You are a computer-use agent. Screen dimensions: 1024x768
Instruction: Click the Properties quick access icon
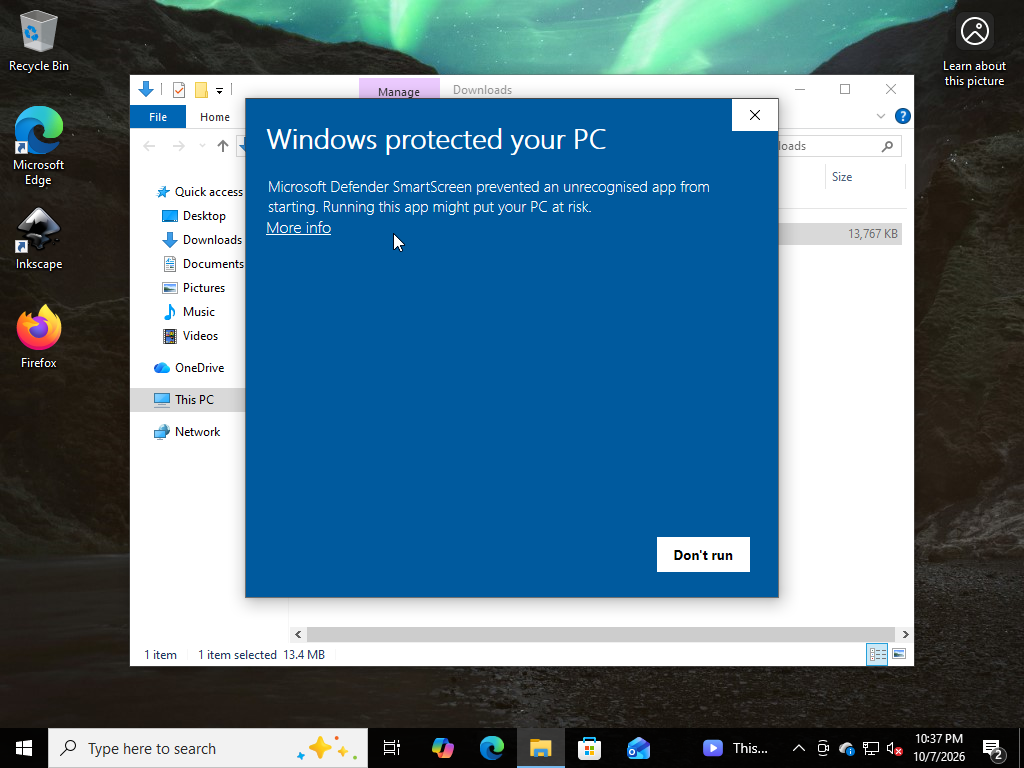[x=179, y=89]
